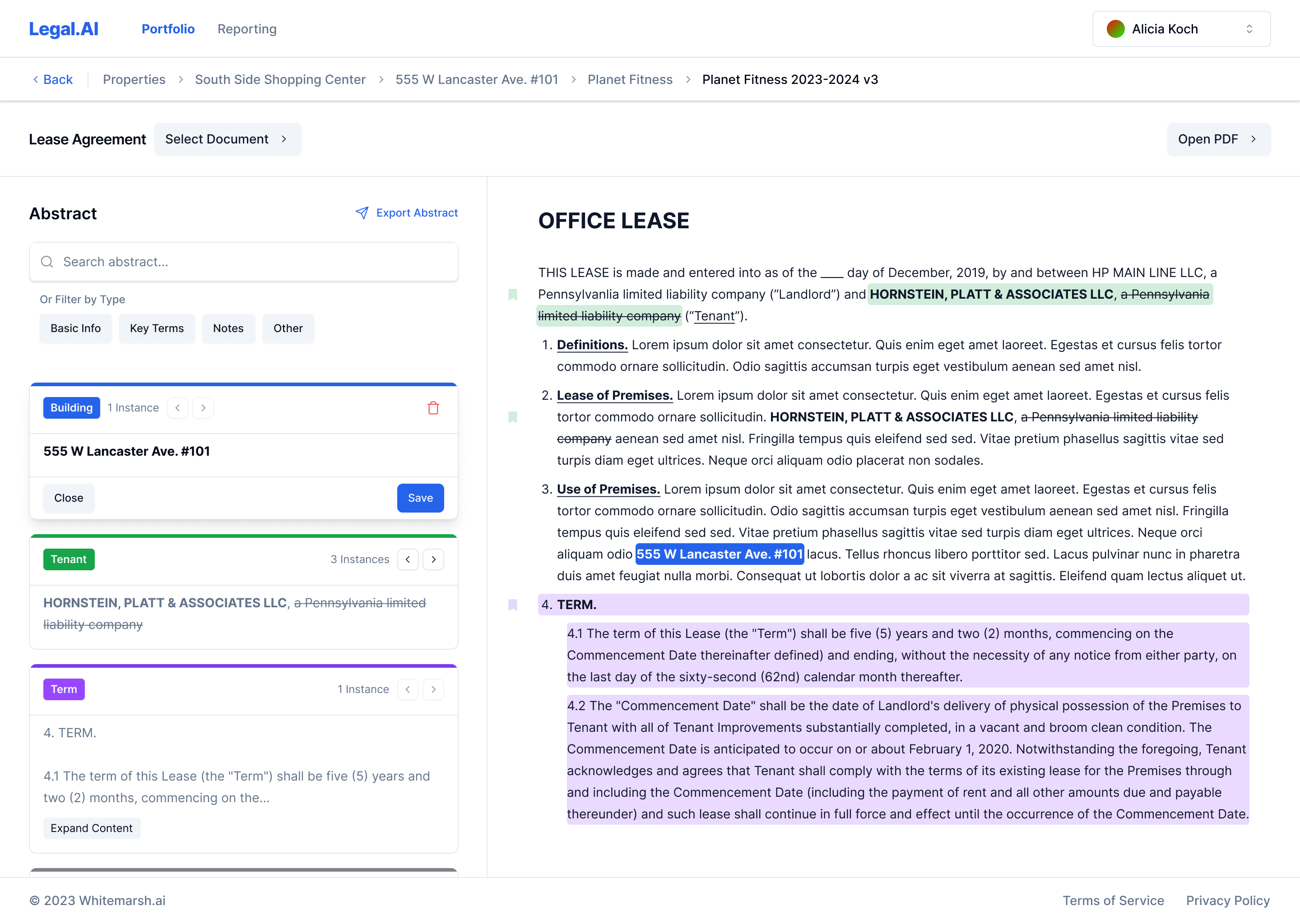Image resolution: width=1300 pixels, height=924 pixels.
Task: Open the Select Document dropdown
Action: point(227,139)
